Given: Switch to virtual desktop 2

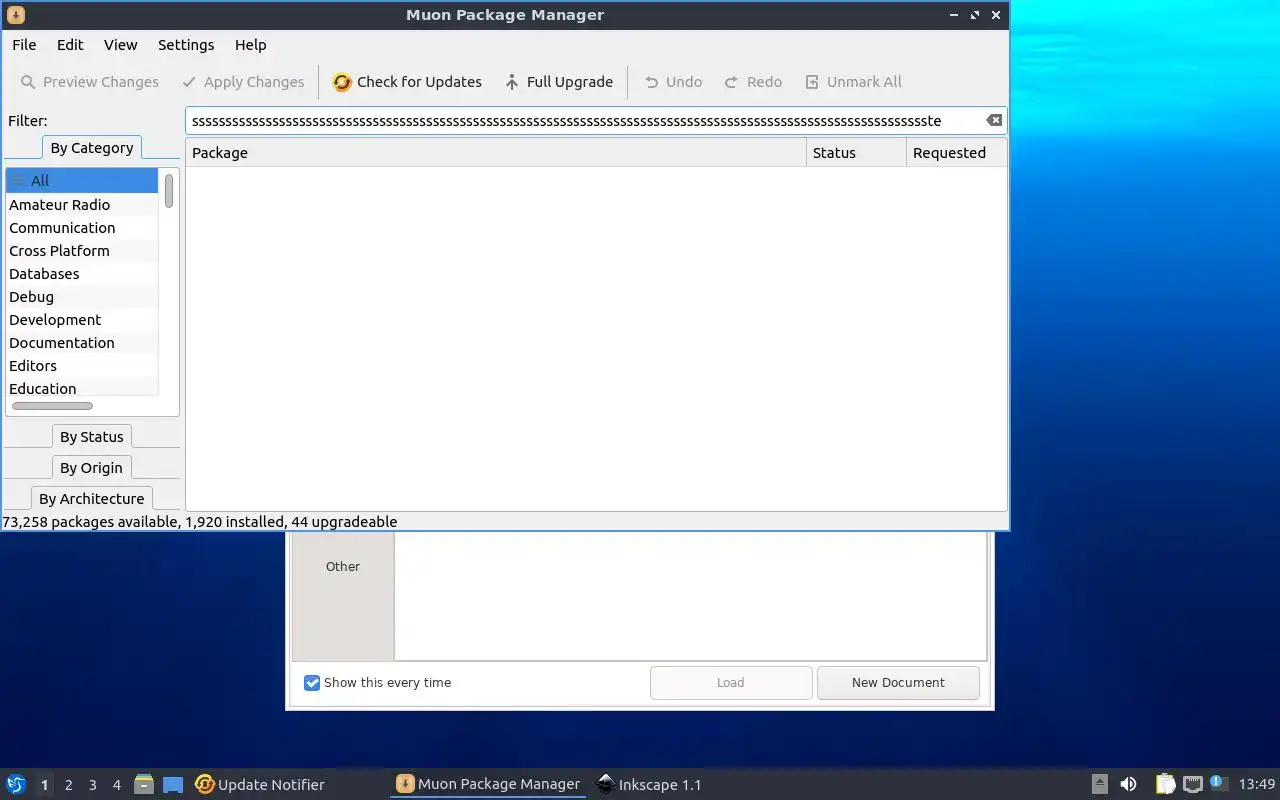Looking at the screenshot, I should coord(68,785).
